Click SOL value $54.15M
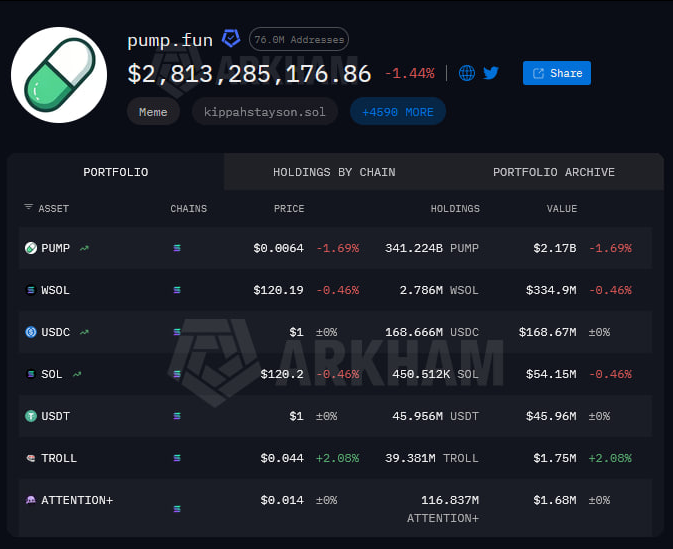The image size is (673, 549). pyautogui.click(x=551, y=374)
